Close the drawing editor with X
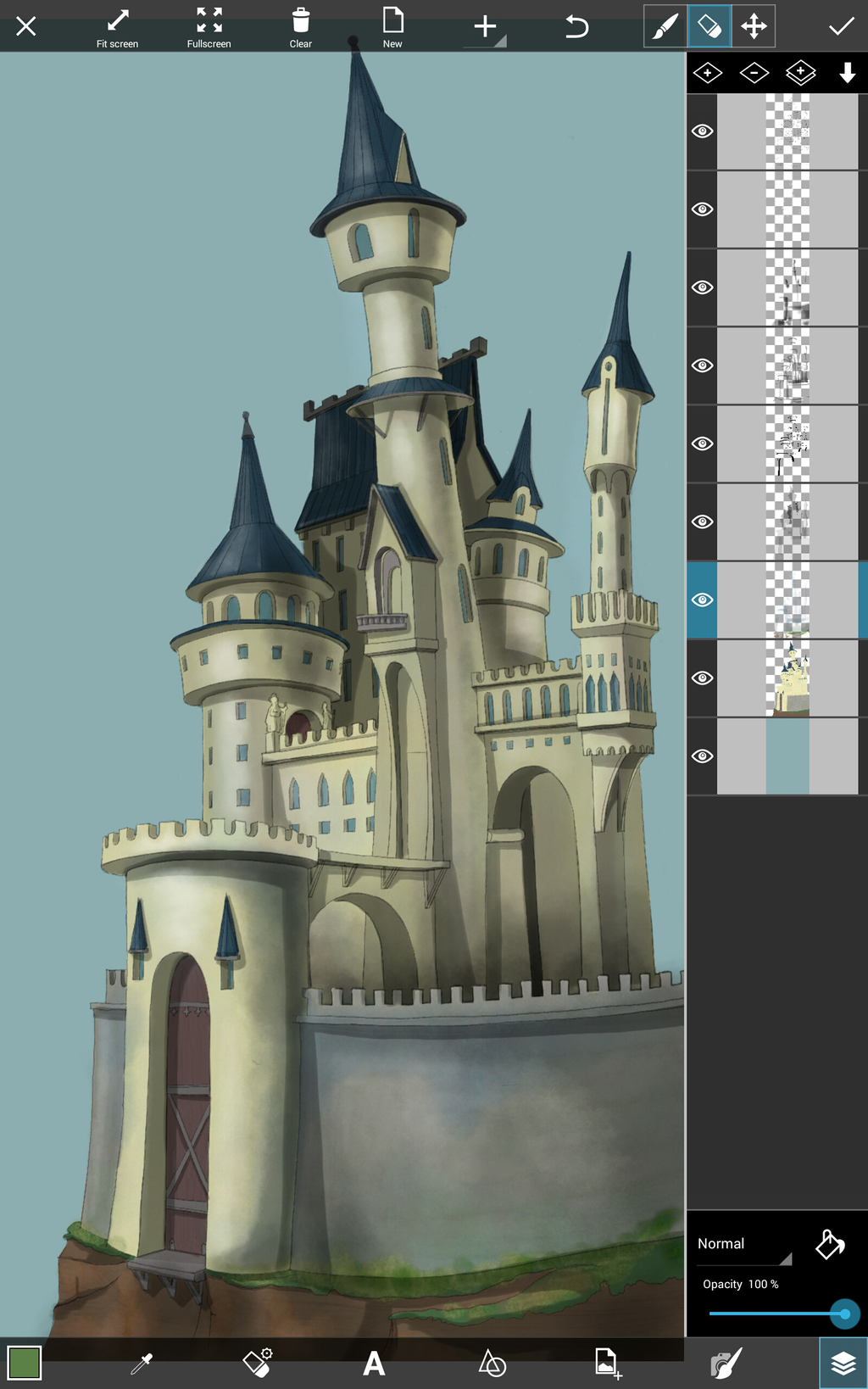 coord(26,26)
